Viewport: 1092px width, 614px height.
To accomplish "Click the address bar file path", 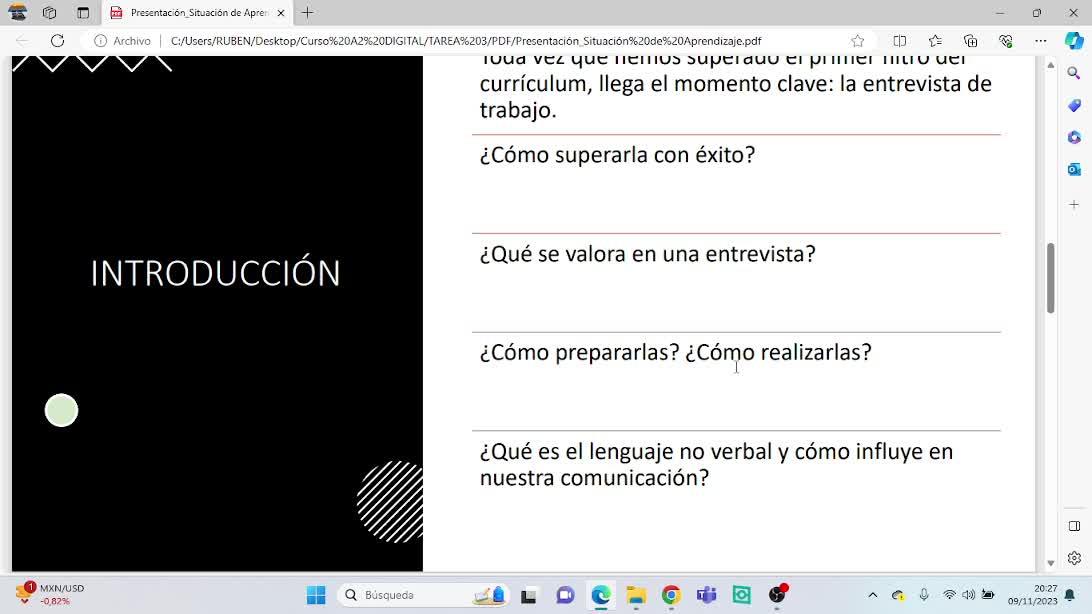I will coord(466,41).
